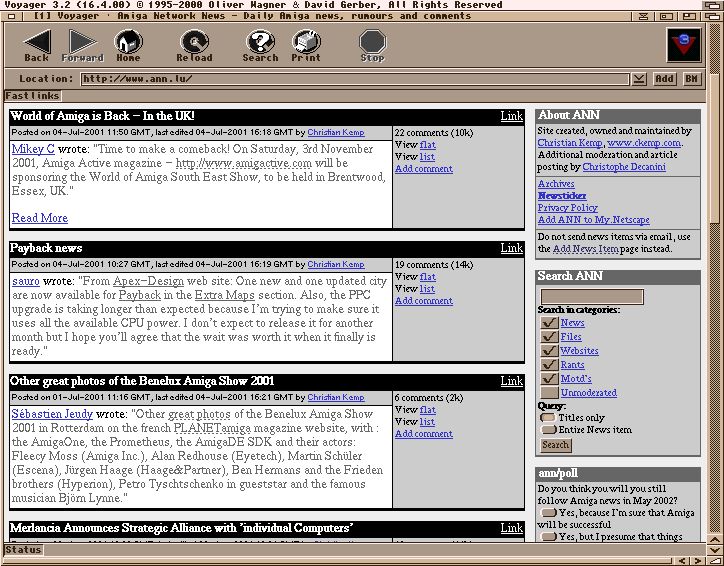View list comments for World of Amiga
Screen dimensions: 724x566
click(427, 157)
